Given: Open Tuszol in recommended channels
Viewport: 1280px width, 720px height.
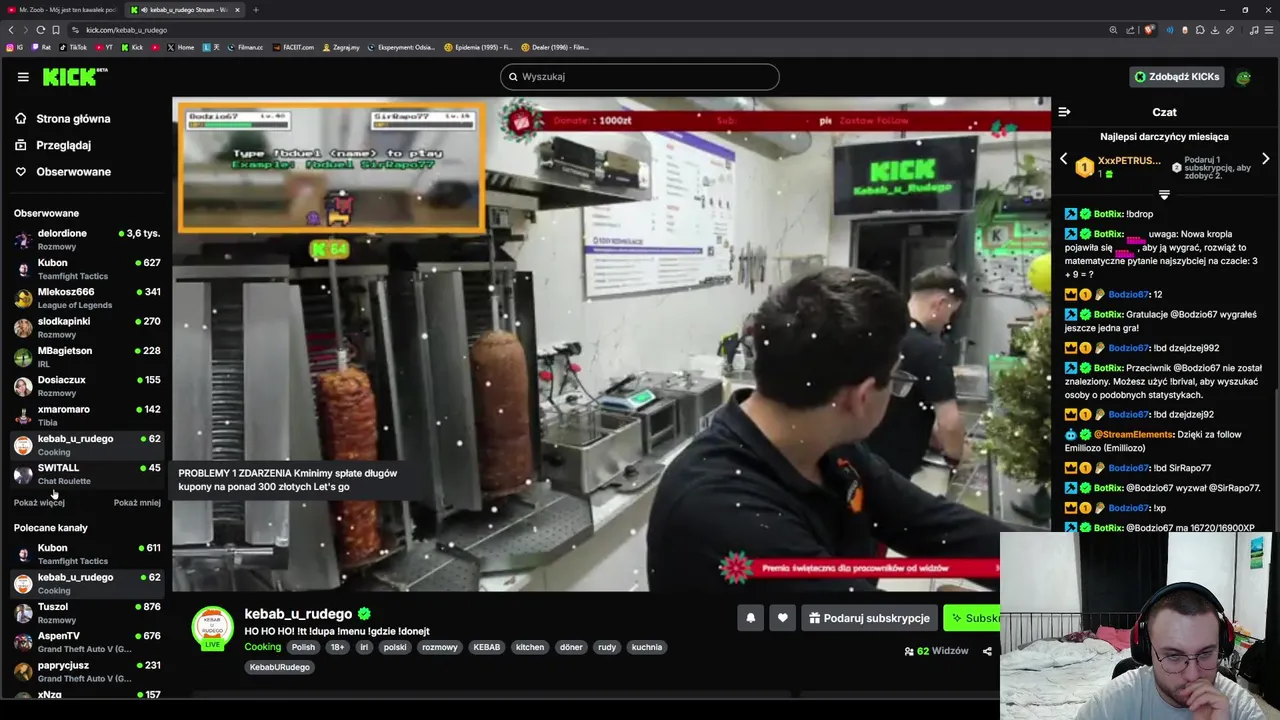Looking at the screenshot, I should click(87, 613).
